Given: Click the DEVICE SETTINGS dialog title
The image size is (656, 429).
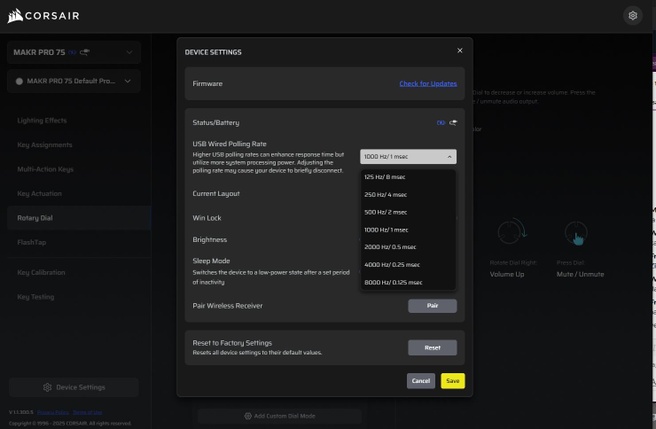Looking at the screenshot, I should coord(213,52).
